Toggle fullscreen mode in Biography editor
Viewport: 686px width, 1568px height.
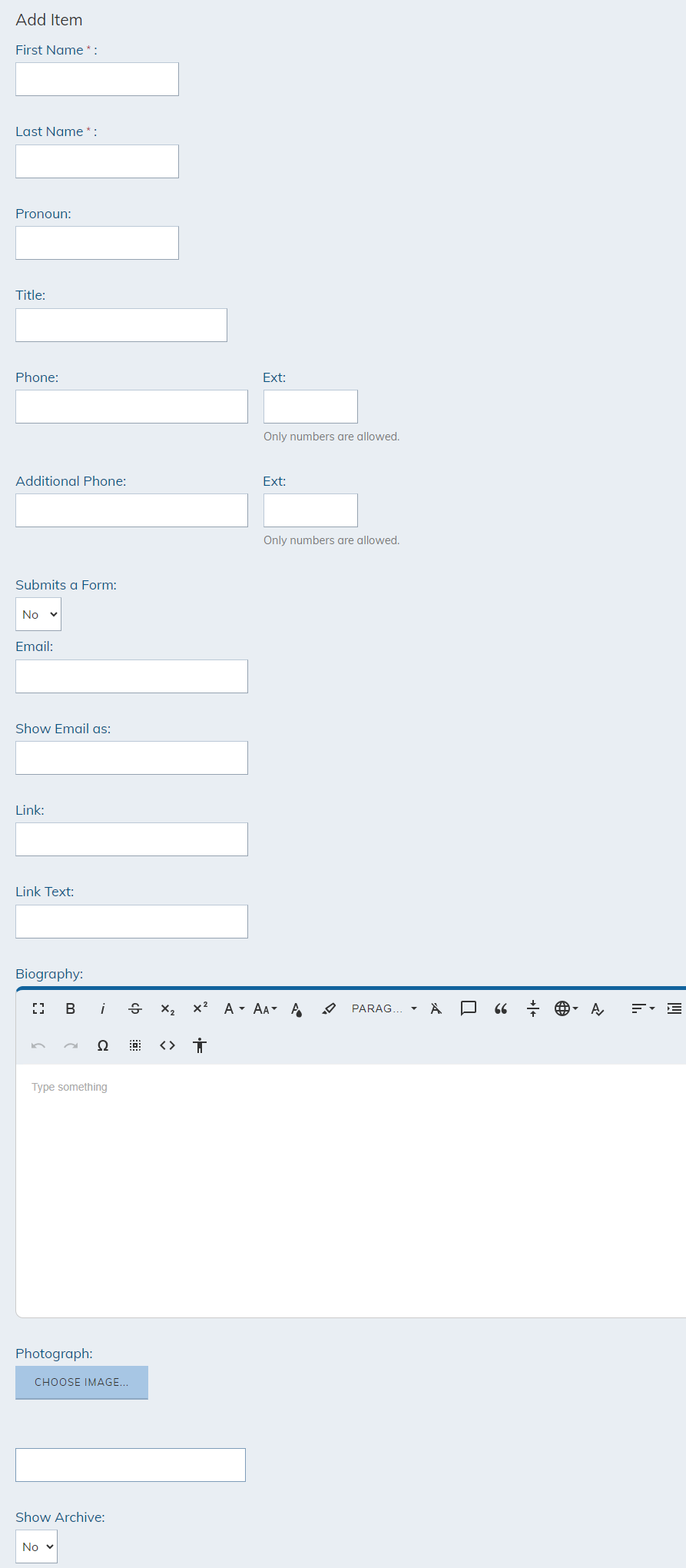pyautogui.click(x=38, y=1008)
